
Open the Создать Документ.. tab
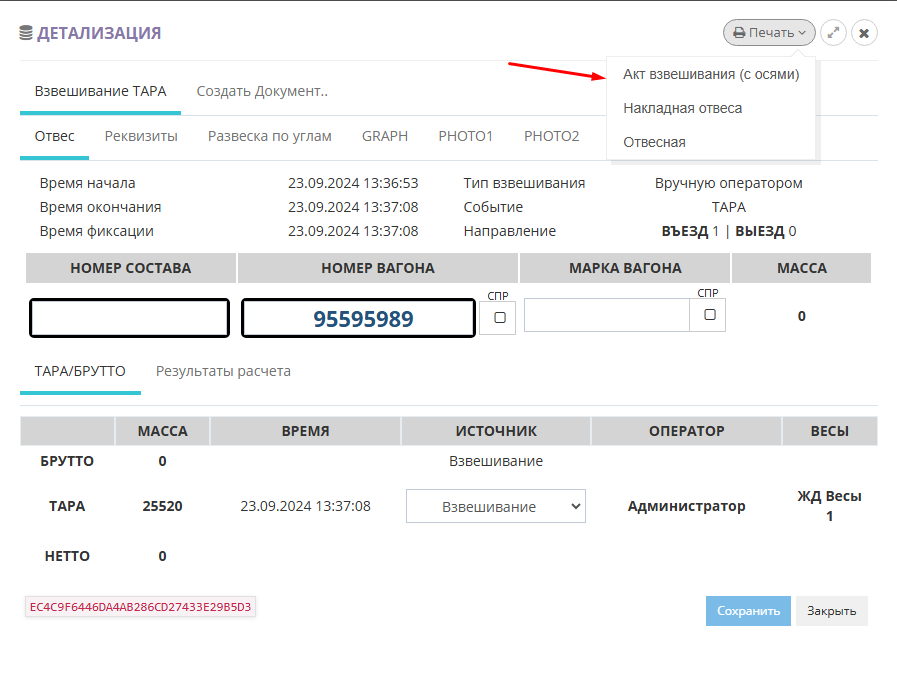click(x=262, y=91)
